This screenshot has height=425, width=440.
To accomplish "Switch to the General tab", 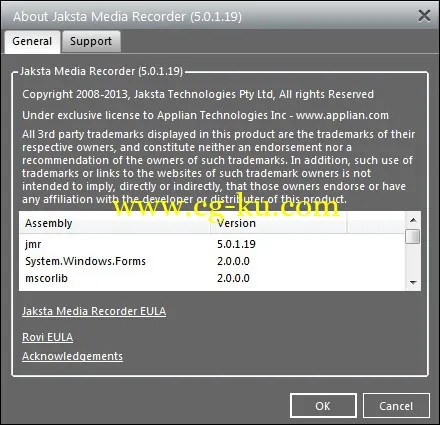I will (x=32, y=42).
